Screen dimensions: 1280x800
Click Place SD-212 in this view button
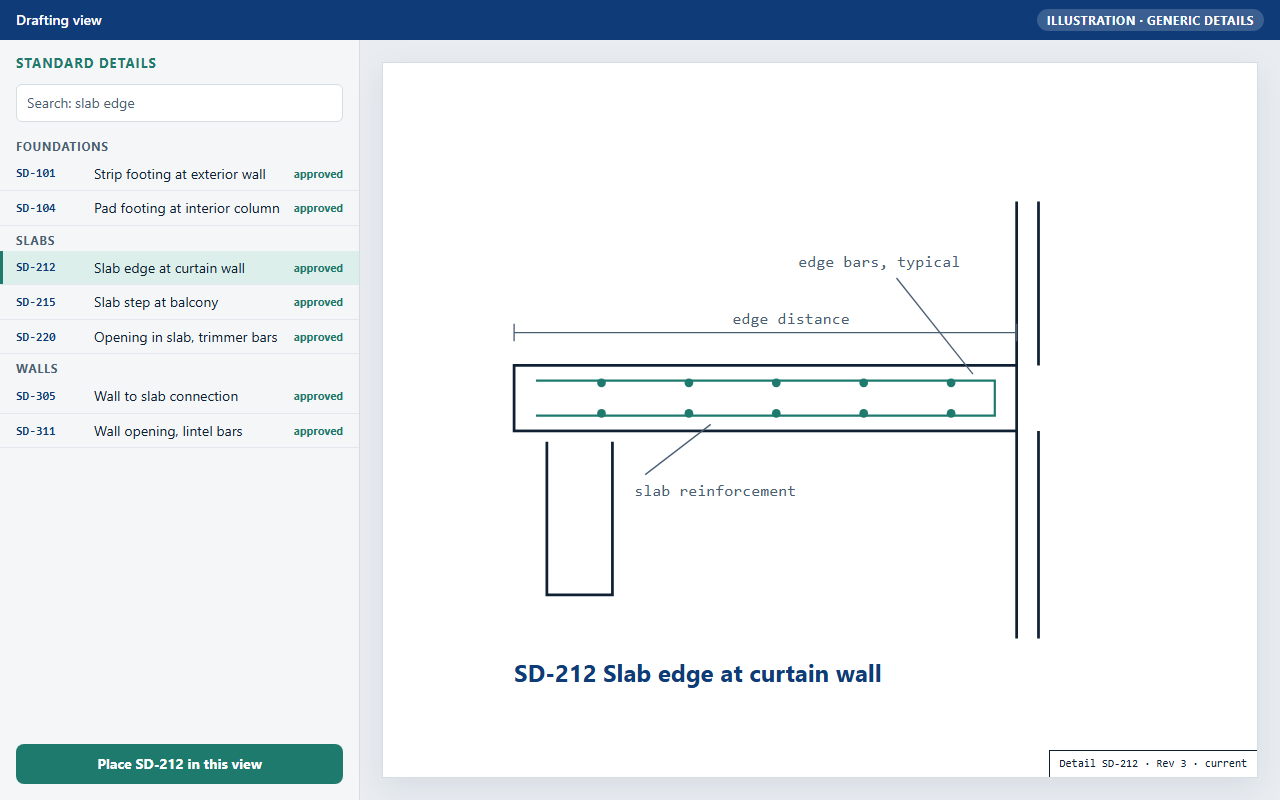[179, 764]
